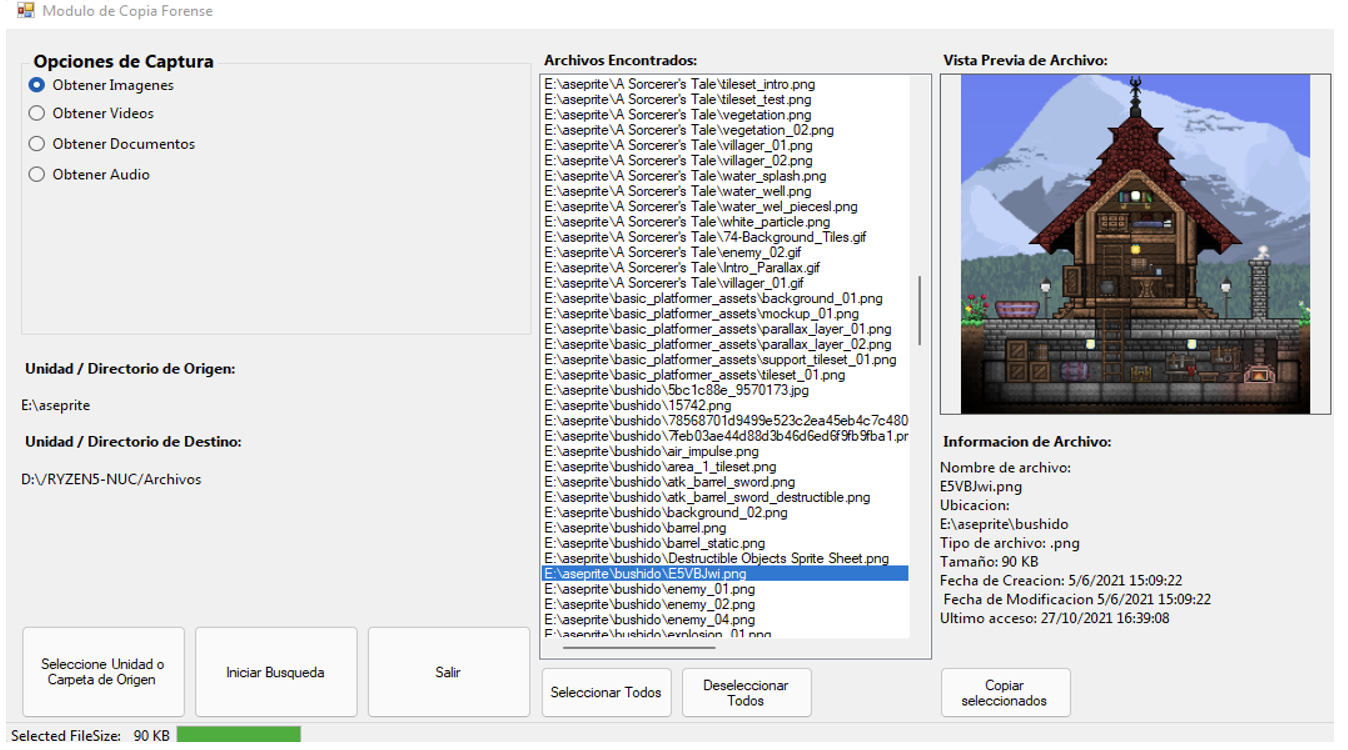Select atk_barrel_sword.png list entry
The width and height of the screenshot is (1348, 750).
click(x=725, y=482)
